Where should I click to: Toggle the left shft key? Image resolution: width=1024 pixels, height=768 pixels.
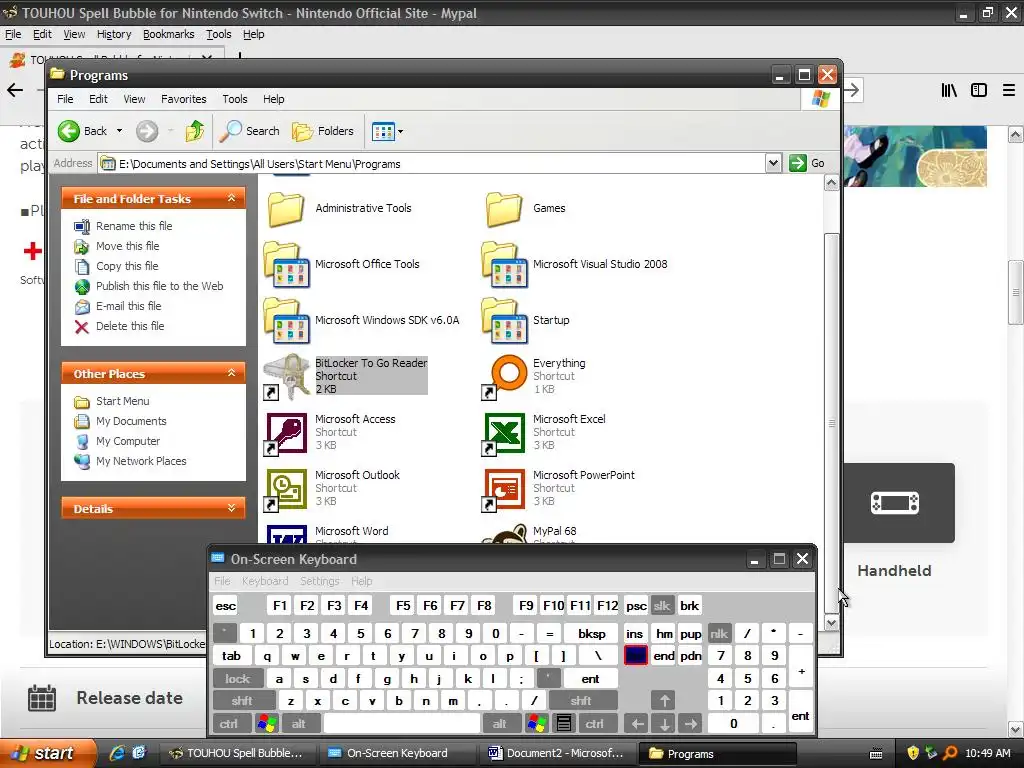click(242, 701)
